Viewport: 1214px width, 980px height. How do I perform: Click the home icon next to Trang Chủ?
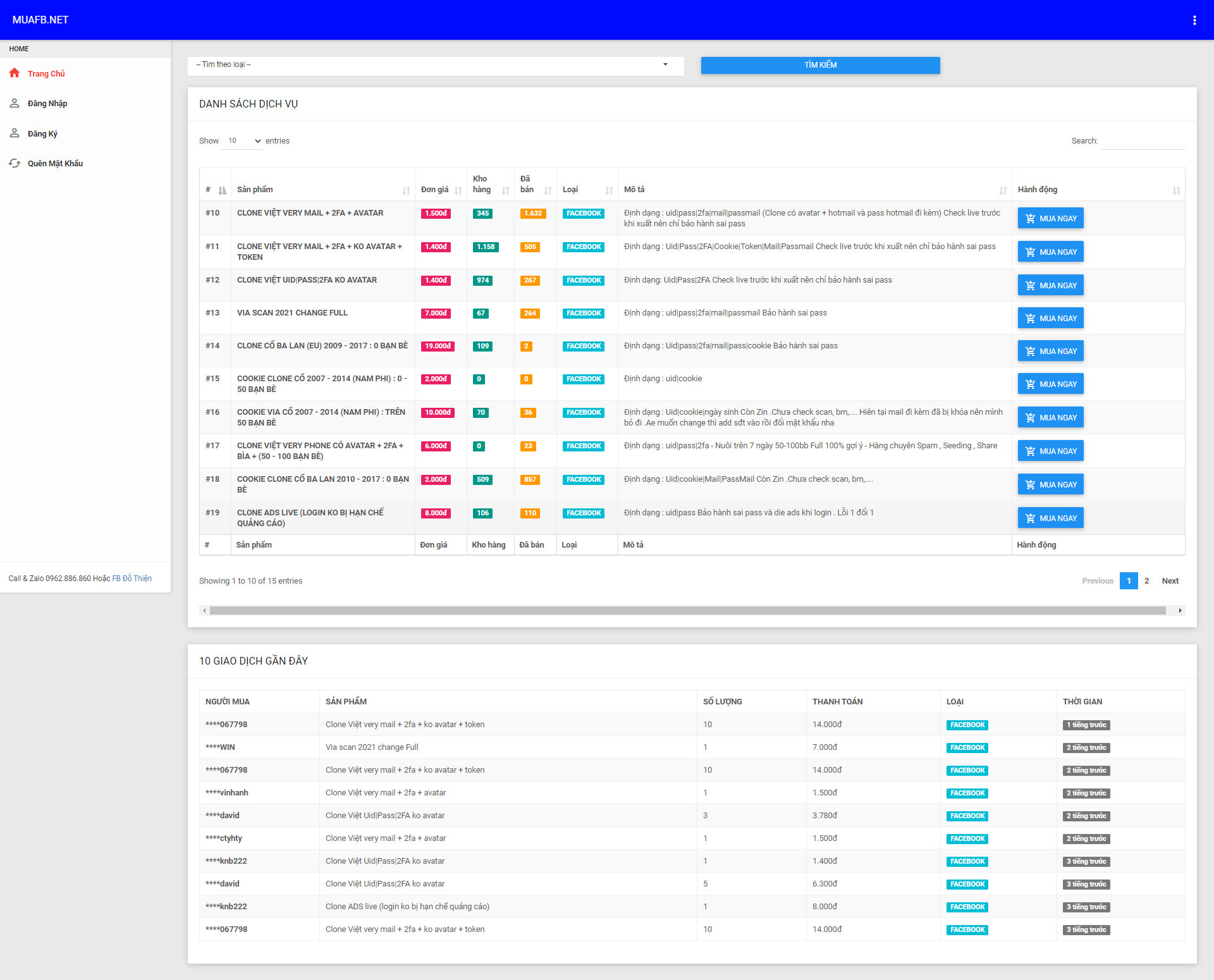[15, 73]
